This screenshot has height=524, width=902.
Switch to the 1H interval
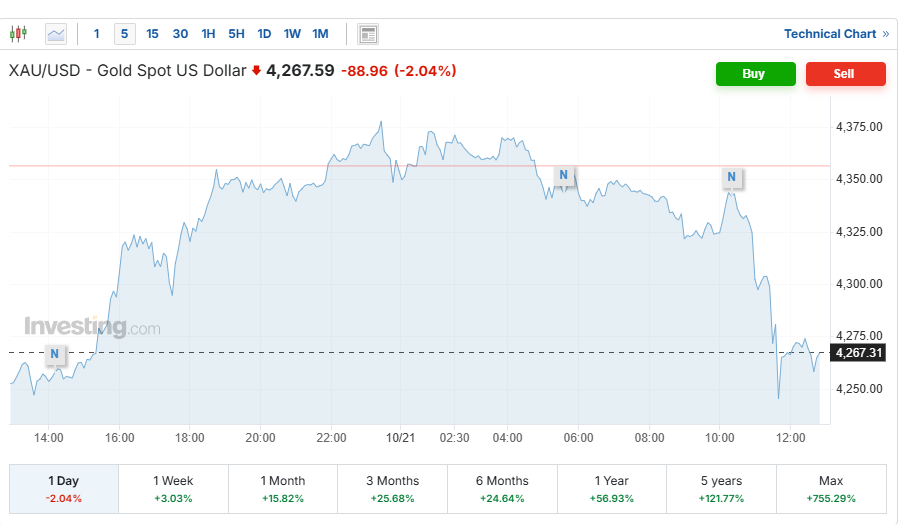208,34
